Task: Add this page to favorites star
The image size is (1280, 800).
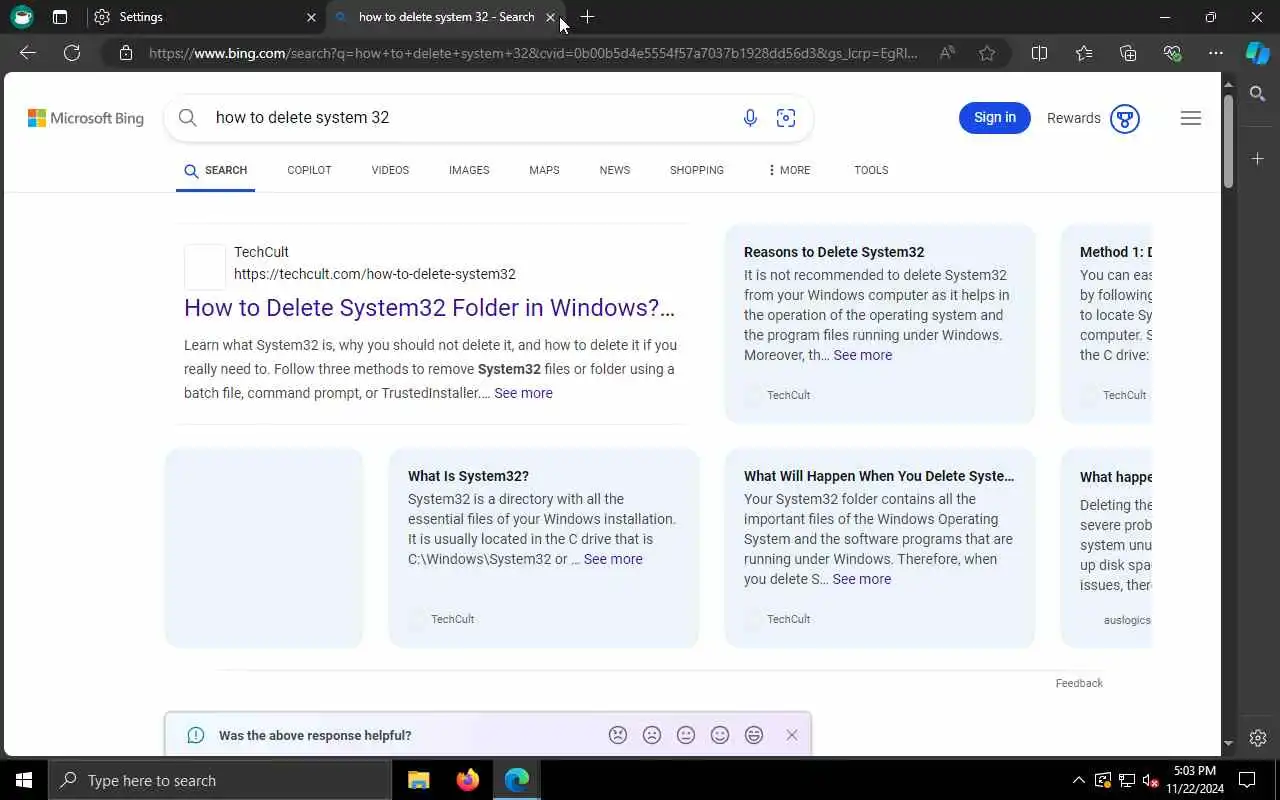Action: pos(987,53)
